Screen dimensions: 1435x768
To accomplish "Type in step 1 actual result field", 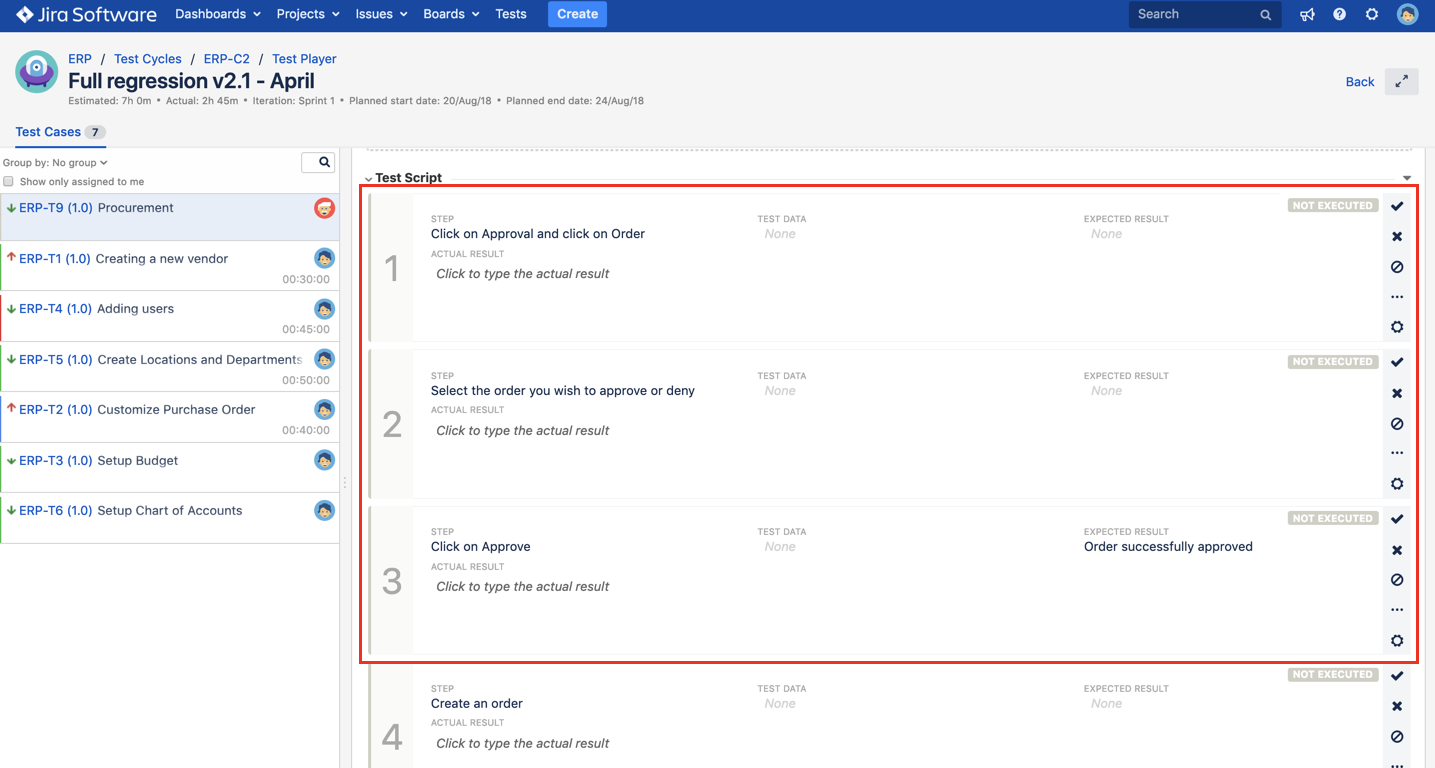I will tap(523, 274).
